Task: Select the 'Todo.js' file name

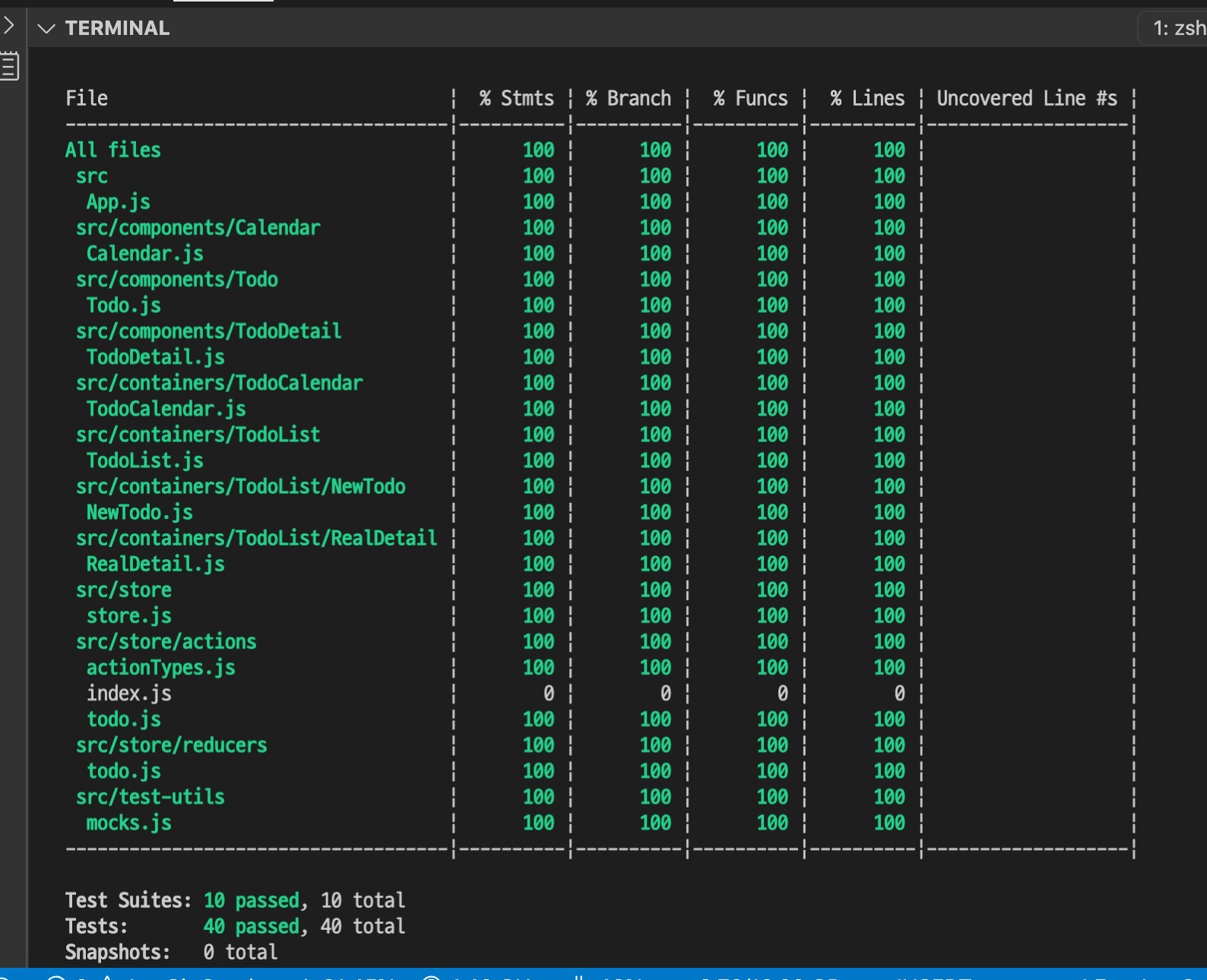Action: tap(124, 305)
